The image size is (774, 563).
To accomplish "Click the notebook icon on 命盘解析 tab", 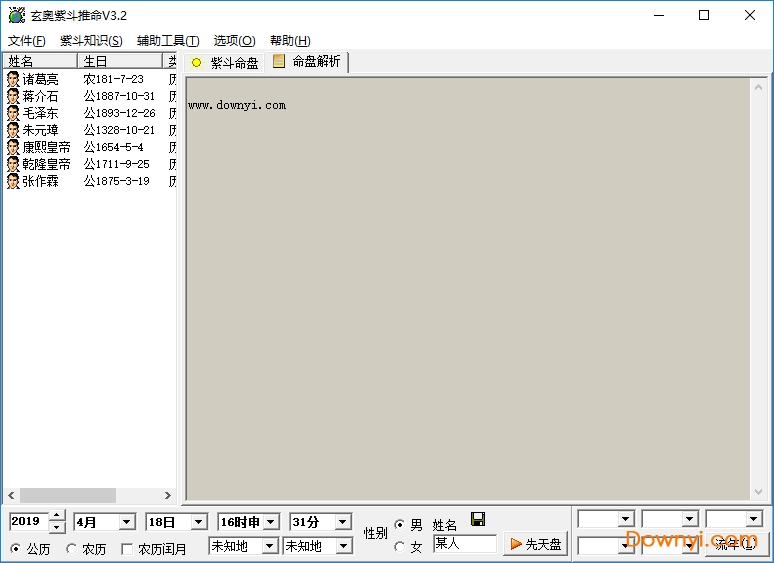I will pos(279,61).
